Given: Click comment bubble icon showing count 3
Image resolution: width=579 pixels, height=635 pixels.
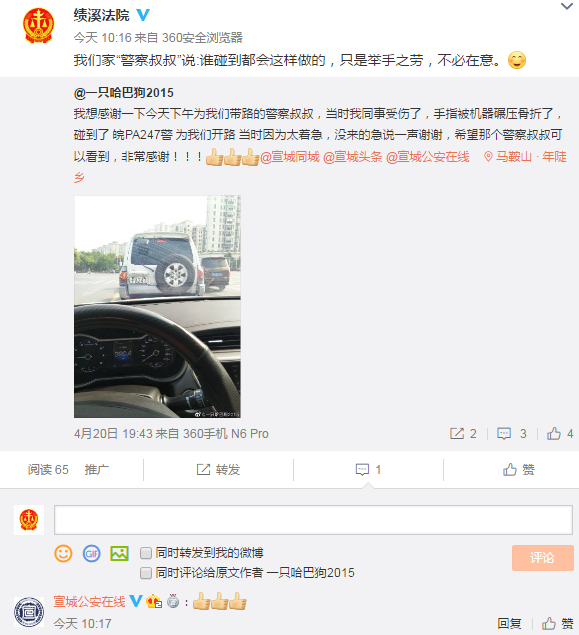Looking at the screenshot, I should pos(511,434).
